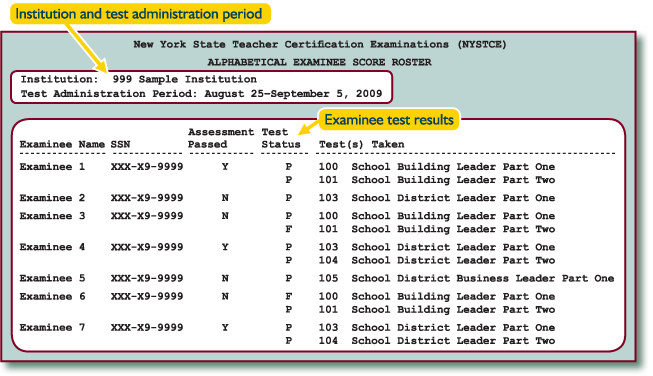Click the 'SSN' column header
The image size is (653, 376).
(x=120, y=144)
